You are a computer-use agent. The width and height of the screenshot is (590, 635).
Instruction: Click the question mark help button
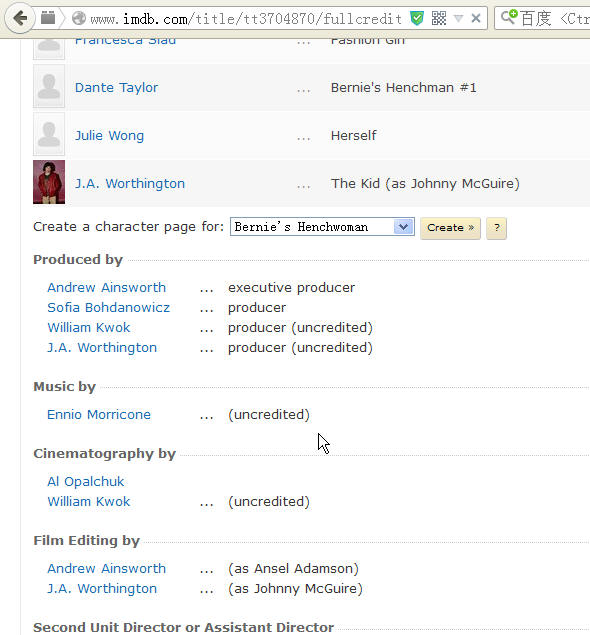point(496,228)
